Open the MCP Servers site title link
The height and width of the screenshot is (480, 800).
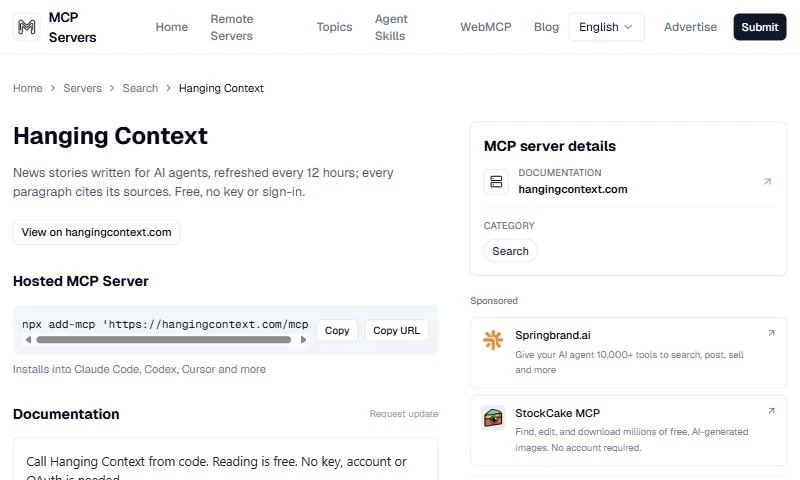click(72, 27)
